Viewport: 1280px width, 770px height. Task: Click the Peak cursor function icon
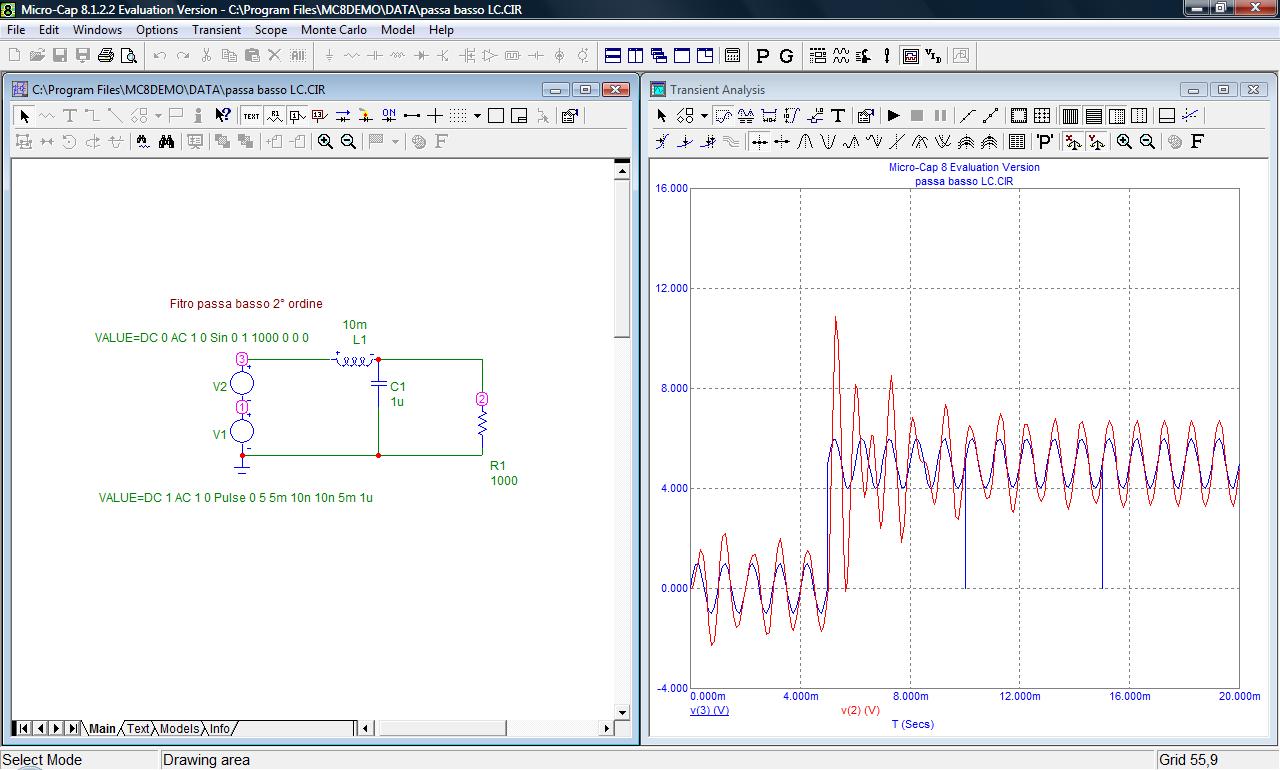coord(805,142)
